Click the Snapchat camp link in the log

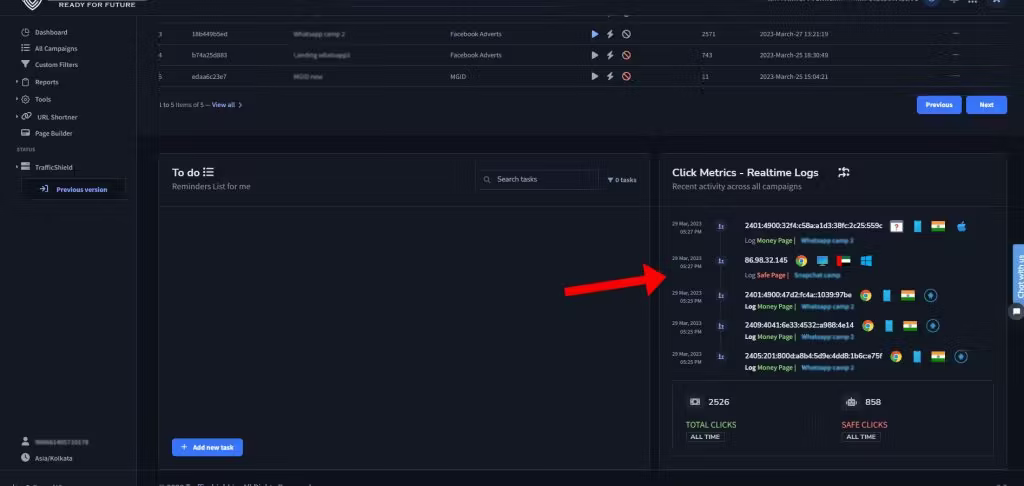(817, 275)
